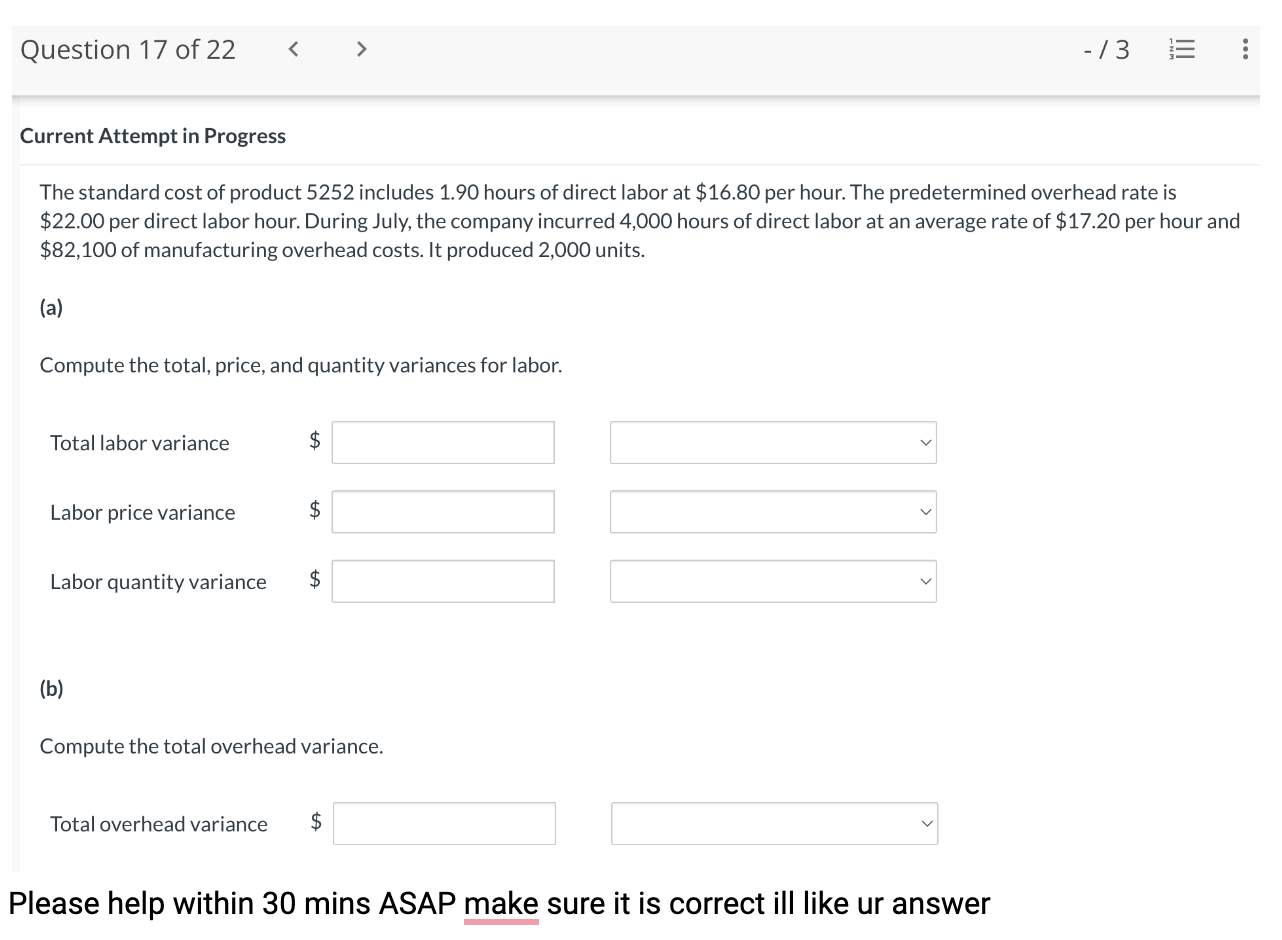The width and height of the screenshot is (1282, 940).
Task: Click the numbered list navigation icon
Action: 1182,48
